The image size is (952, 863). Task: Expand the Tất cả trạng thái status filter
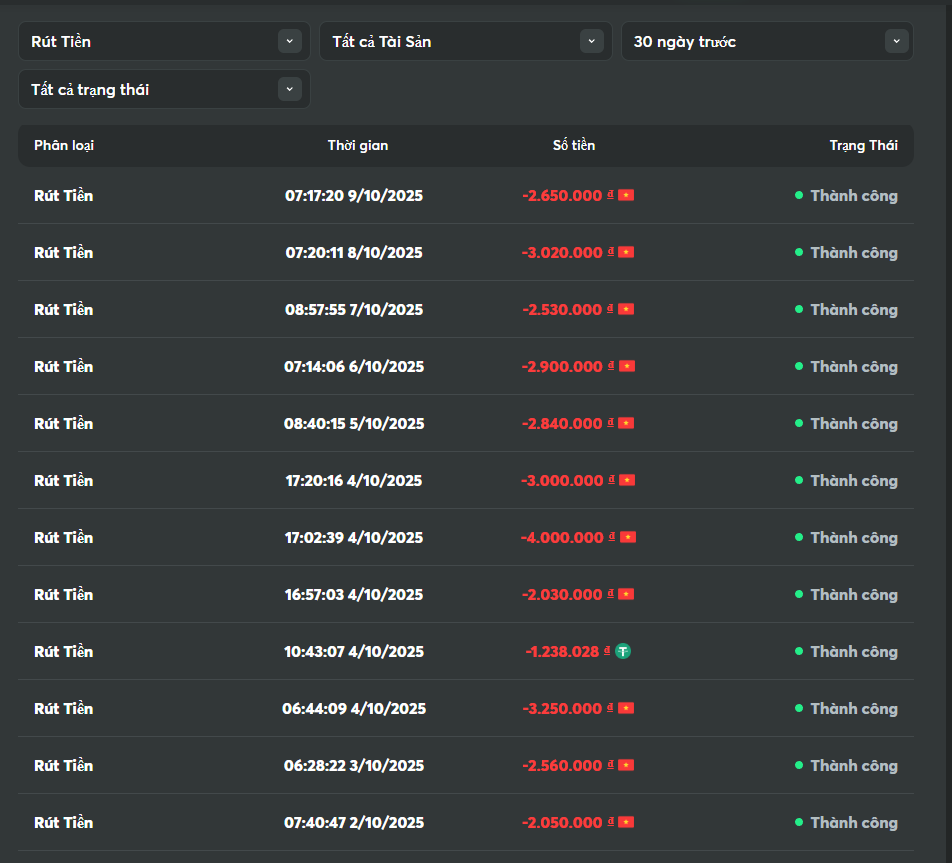(x=164, y=89)
